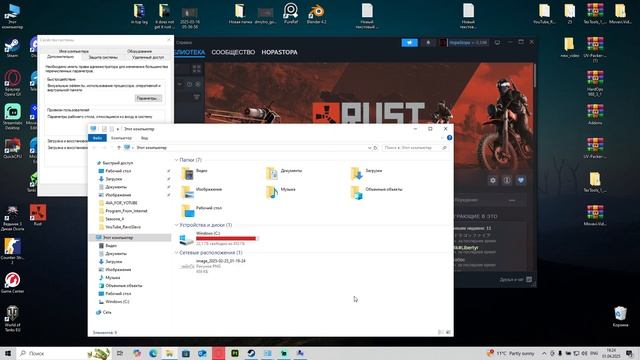The width and height of the screenshot is (640, 360).
Task: Click the Rust game settings gear icon
Action: point(493,180)
